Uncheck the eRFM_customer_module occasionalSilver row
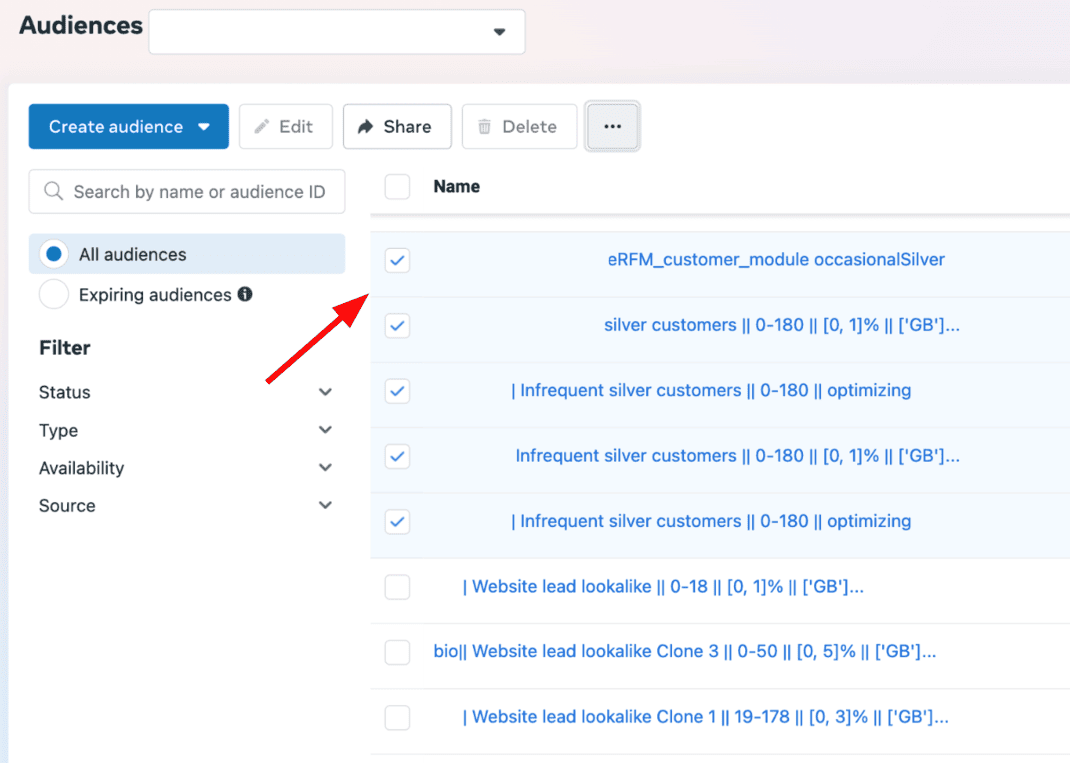Screen dimensions: 1070x763 [x=397, y=260]
